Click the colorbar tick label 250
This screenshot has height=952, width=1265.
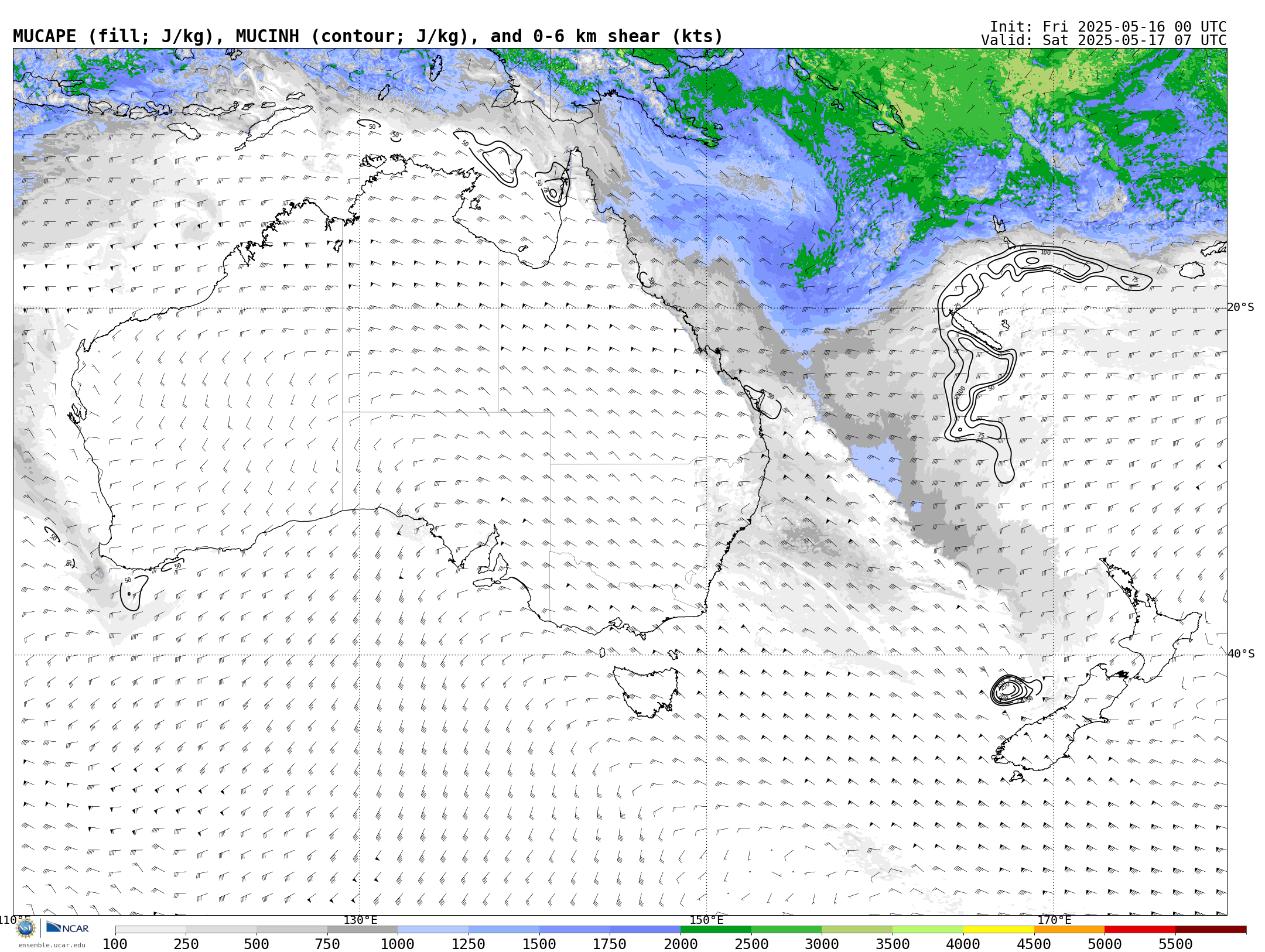[x=186, y=944]
